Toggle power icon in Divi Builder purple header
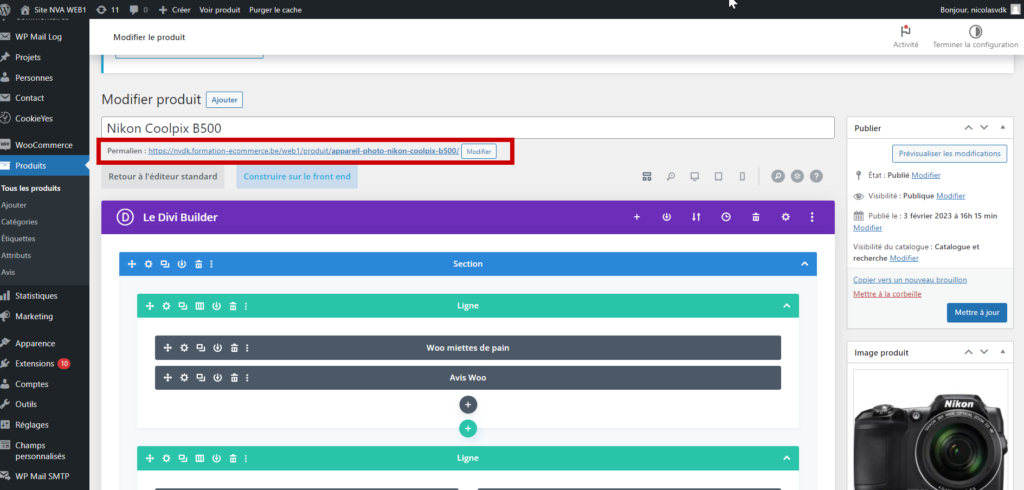Screen dimensions: 1024x490 point(667,217)
